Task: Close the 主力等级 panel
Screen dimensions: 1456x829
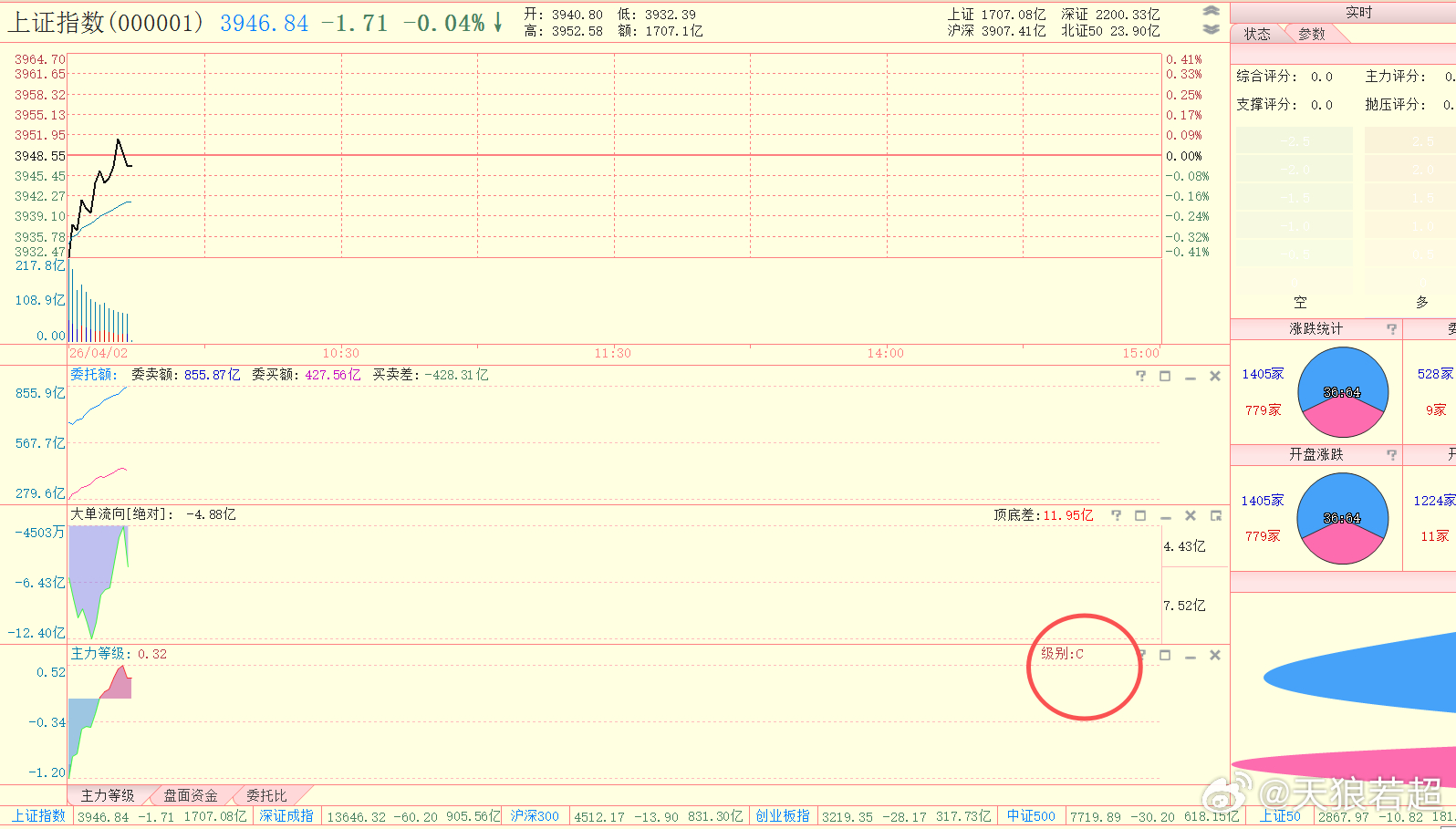Action: pos(1215,655)
